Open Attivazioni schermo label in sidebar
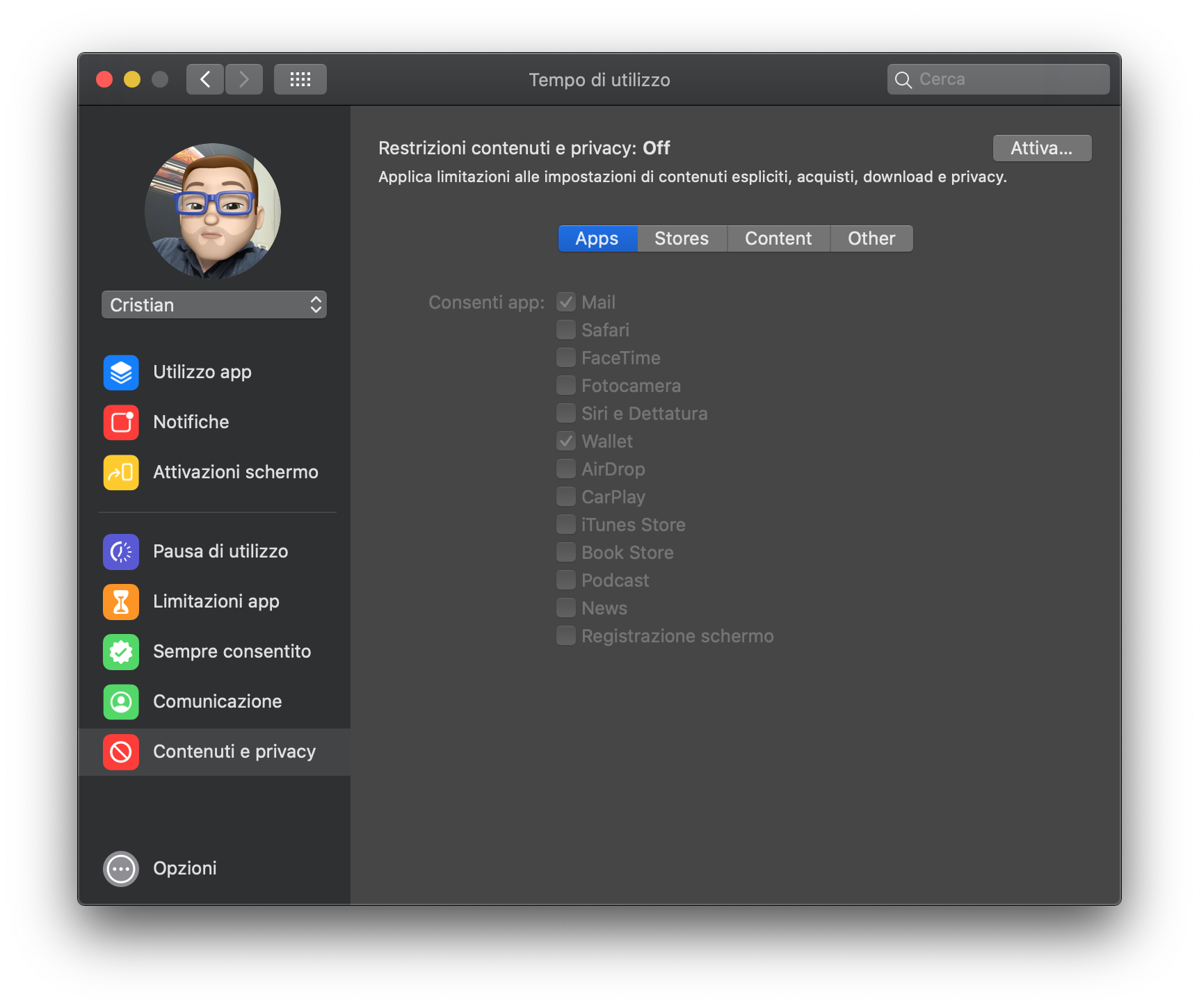1199x1008 pixels. click(236, 473)
